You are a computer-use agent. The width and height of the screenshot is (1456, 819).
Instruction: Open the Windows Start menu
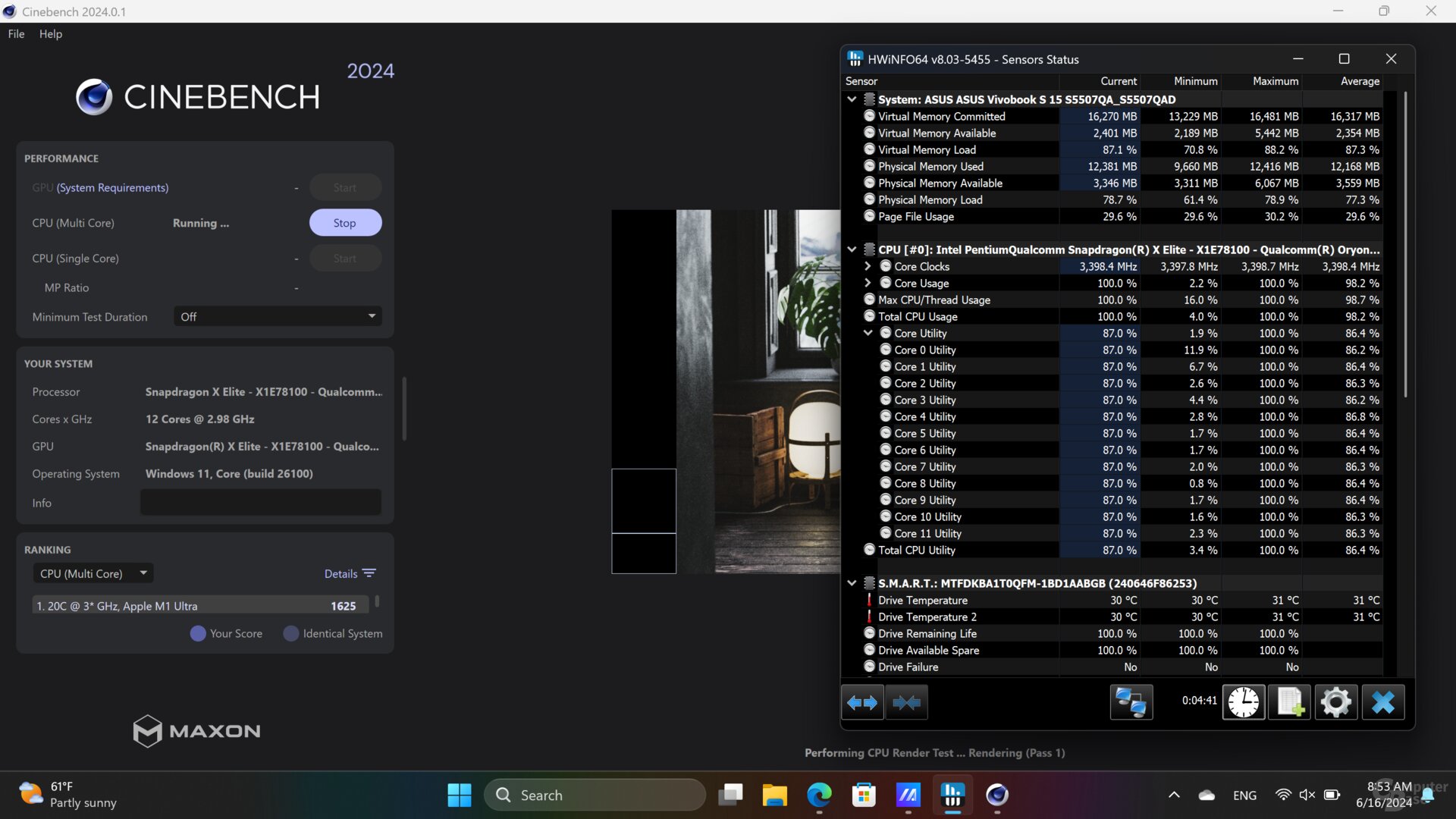[459, 795]
